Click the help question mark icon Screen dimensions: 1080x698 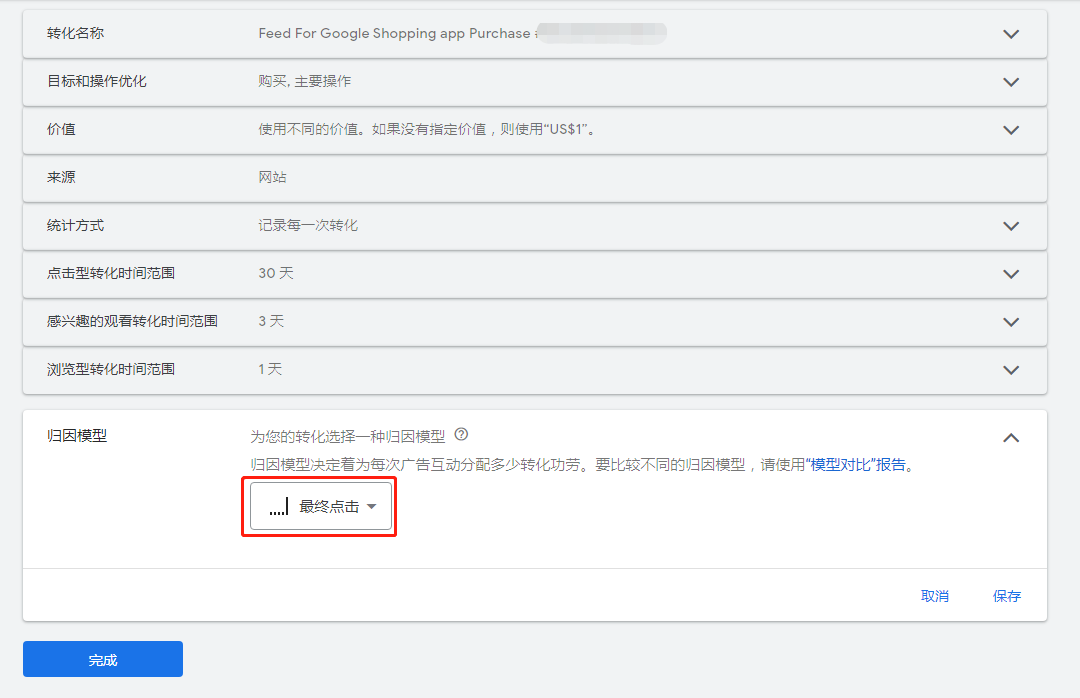461,434
